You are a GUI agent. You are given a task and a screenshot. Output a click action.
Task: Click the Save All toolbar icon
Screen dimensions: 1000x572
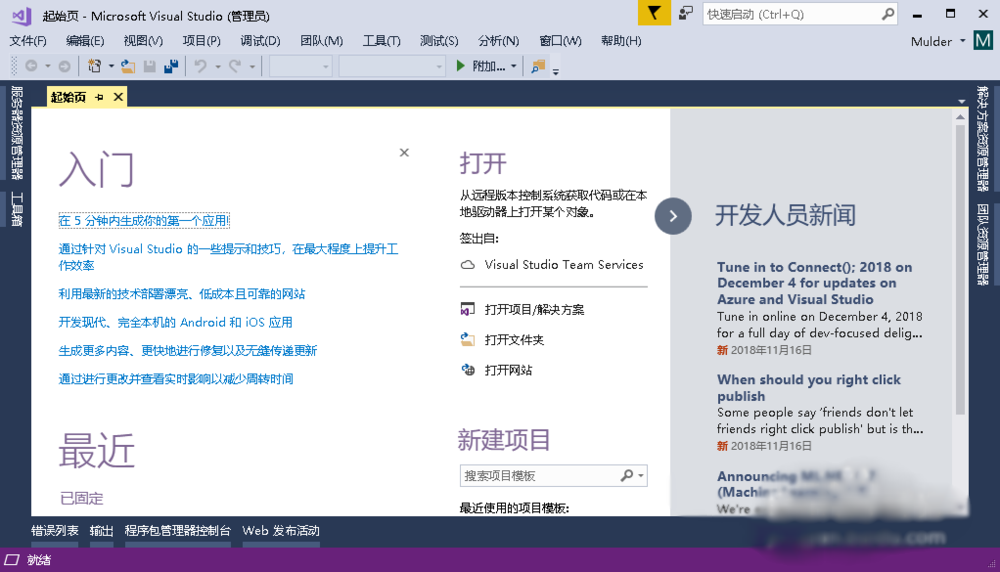(171, 66)
